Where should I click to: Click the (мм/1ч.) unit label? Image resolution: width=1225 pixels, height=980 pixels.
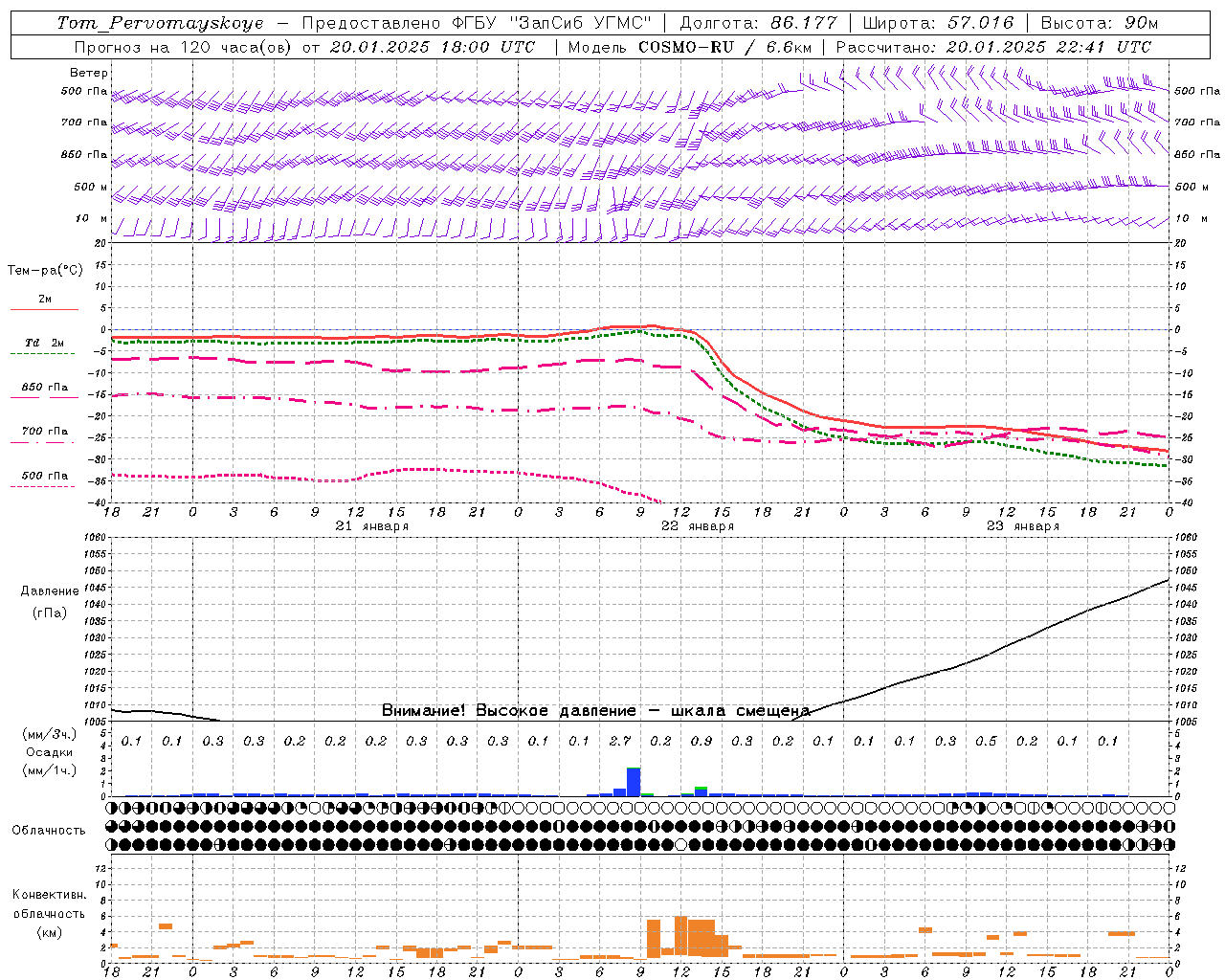point(49,770)
